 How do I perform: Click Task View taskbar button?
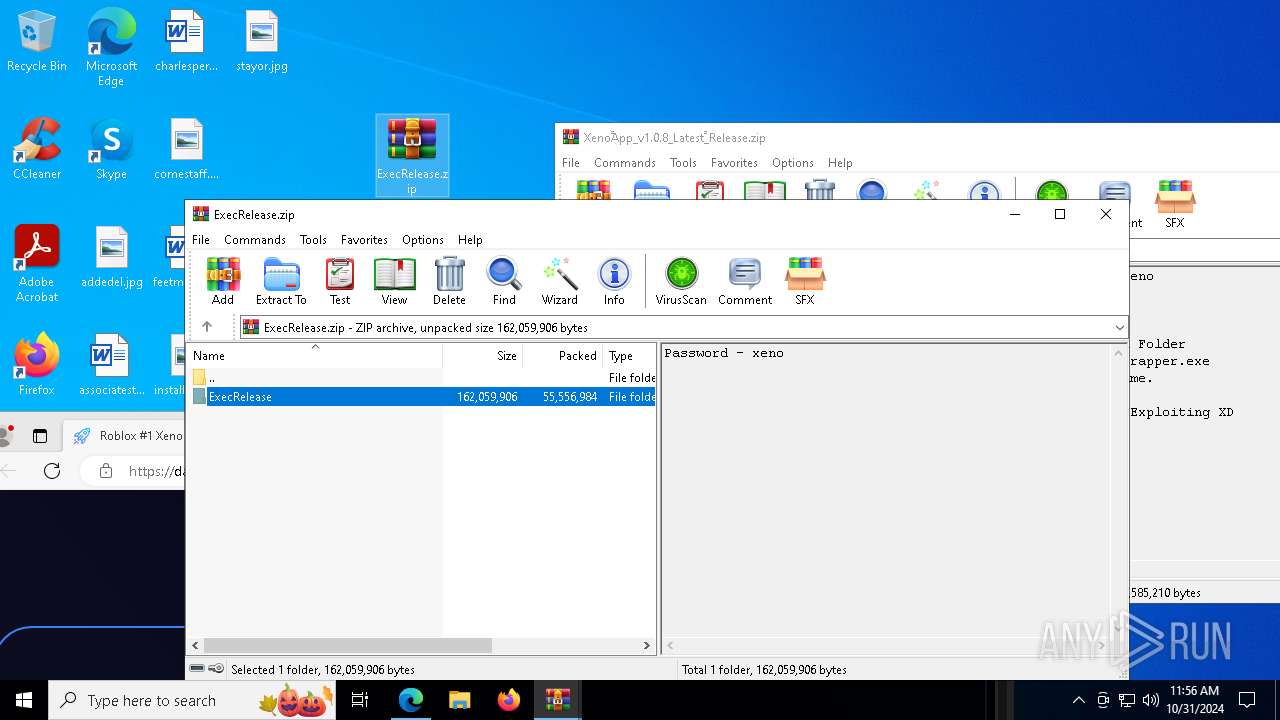(x=360, y=700)
